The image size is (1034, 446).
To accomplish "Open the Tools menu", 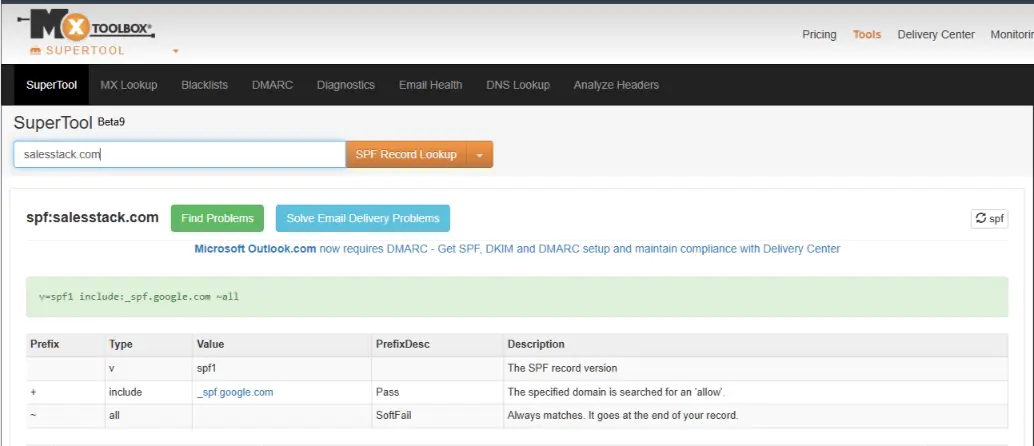I will (867, 34).
